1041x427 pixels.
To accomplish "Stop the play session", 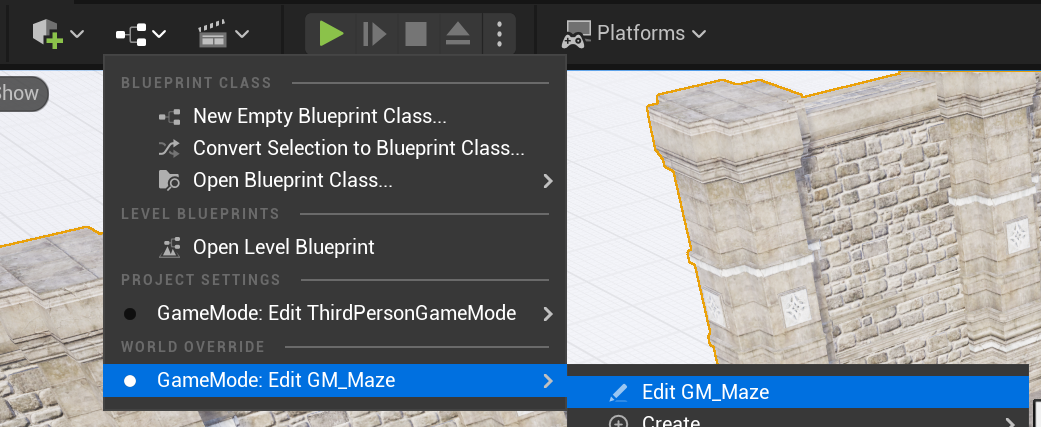I will (416, 33).
